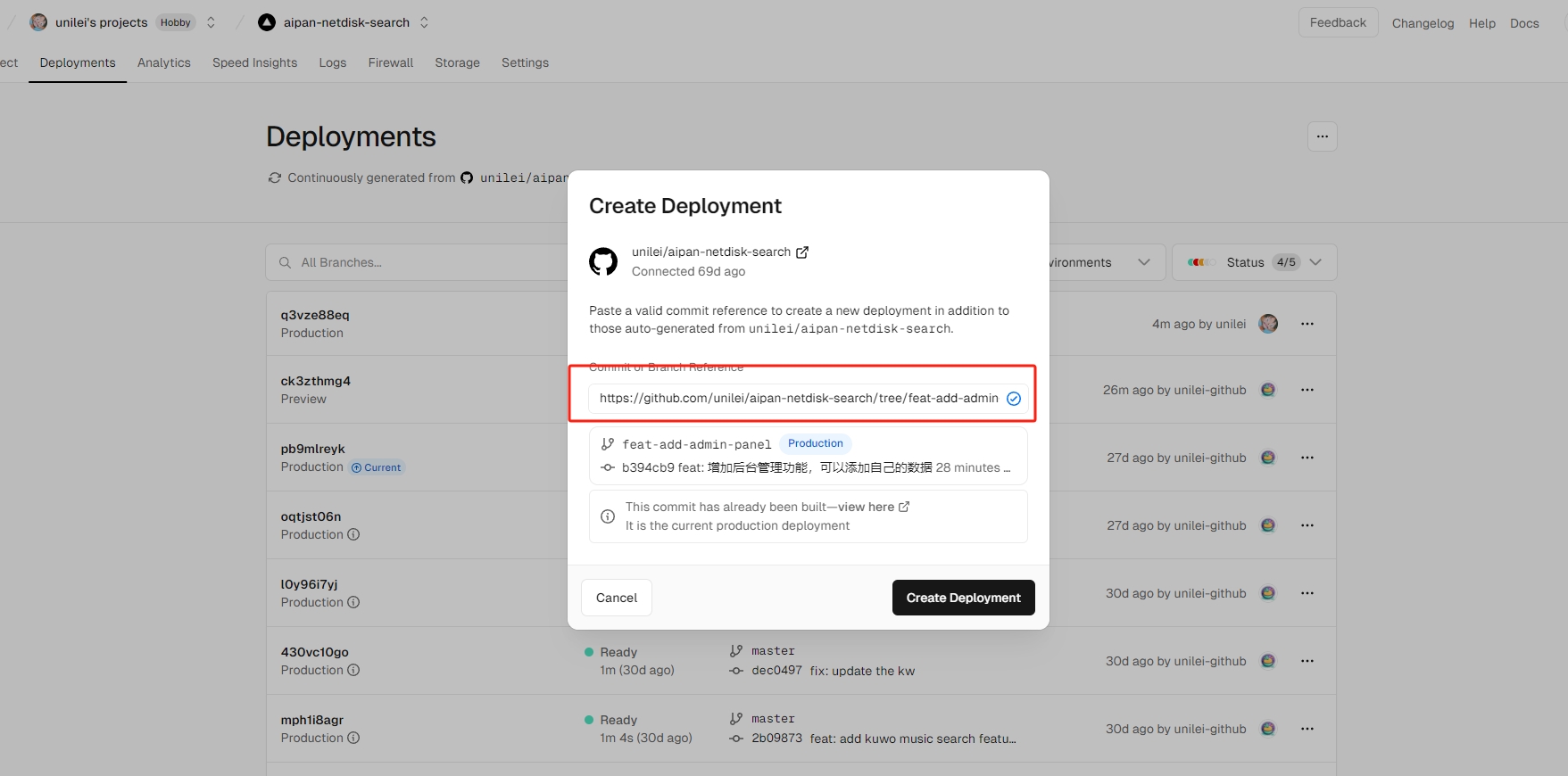Switch to the Logs tab

click(x=332, y=62)
